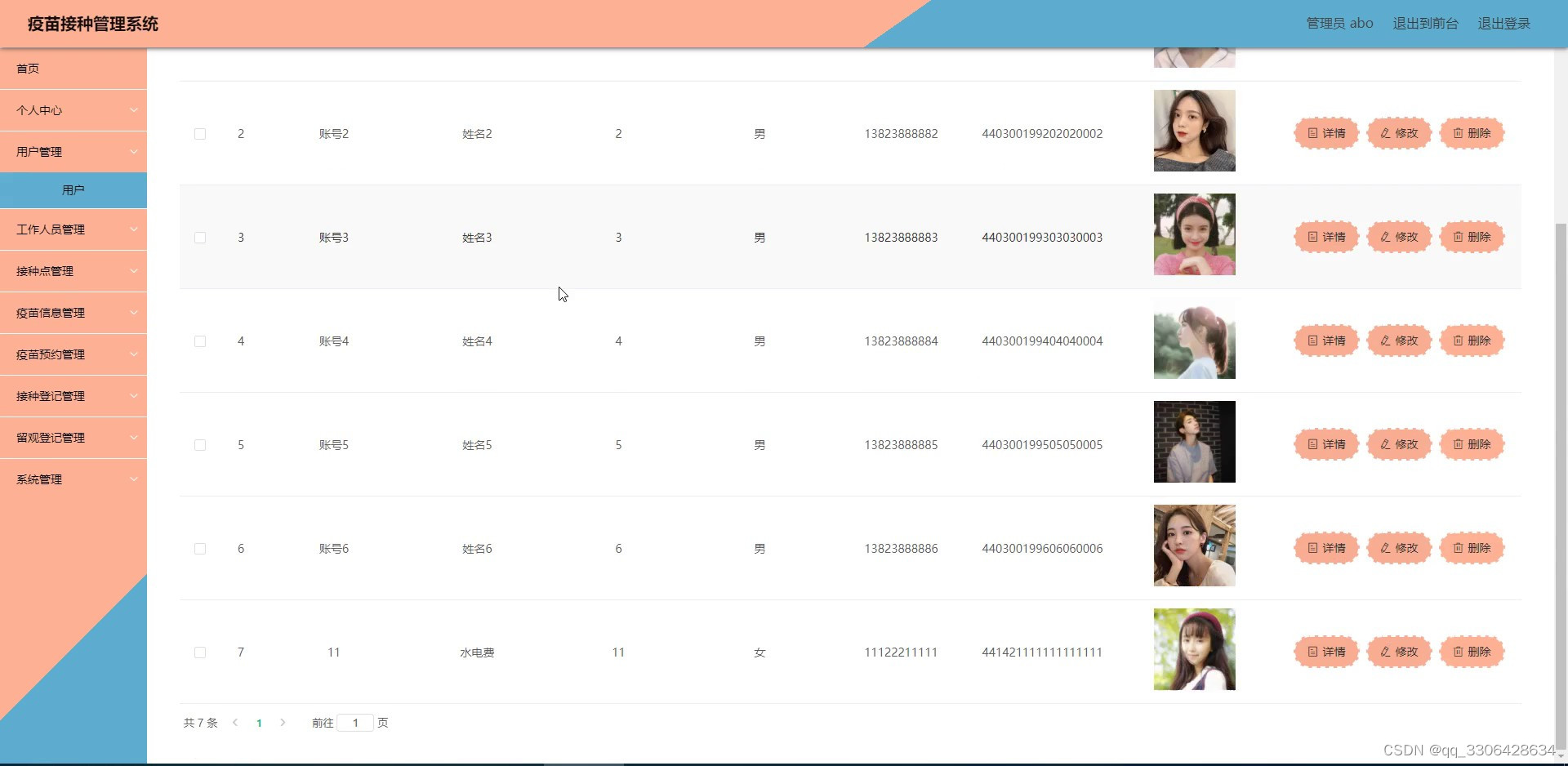
Task: Select page number 1 in pagination
Action: [259, 723]
